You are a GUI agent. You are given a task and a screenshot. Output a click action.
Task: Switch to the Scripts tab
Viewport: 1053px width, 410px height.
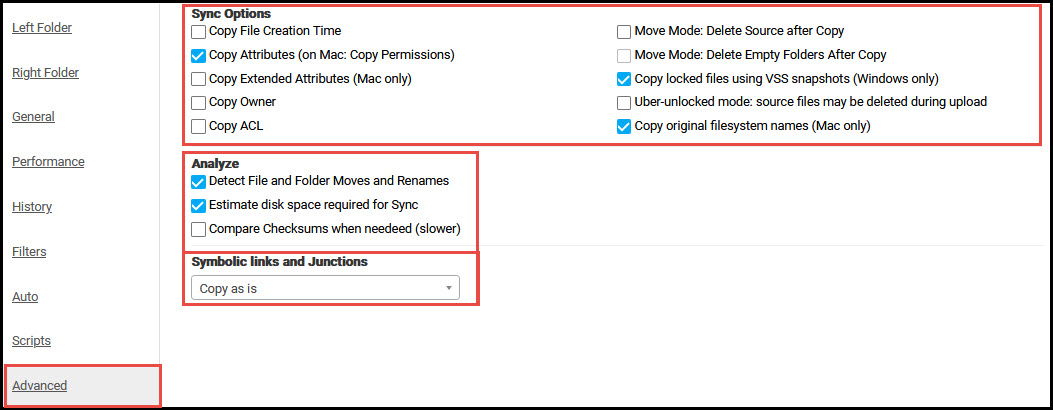(x=32, y=341)
